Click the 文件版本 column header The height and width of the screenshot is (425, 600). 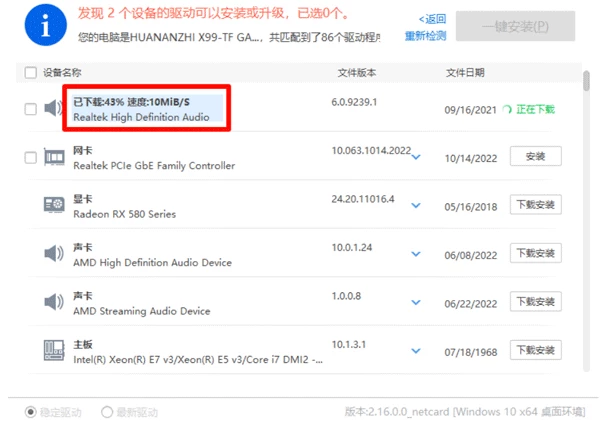[357, 72]
